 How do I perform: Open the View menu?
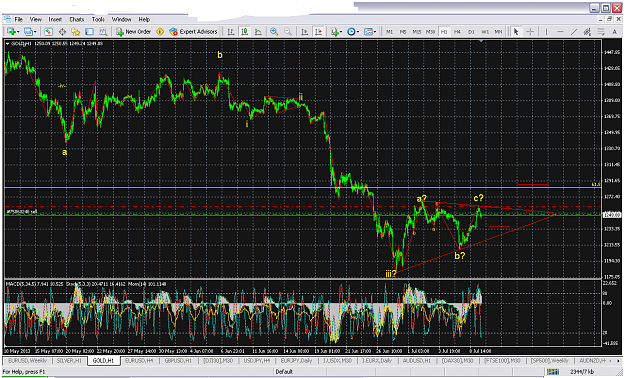[x=35, y=19]
